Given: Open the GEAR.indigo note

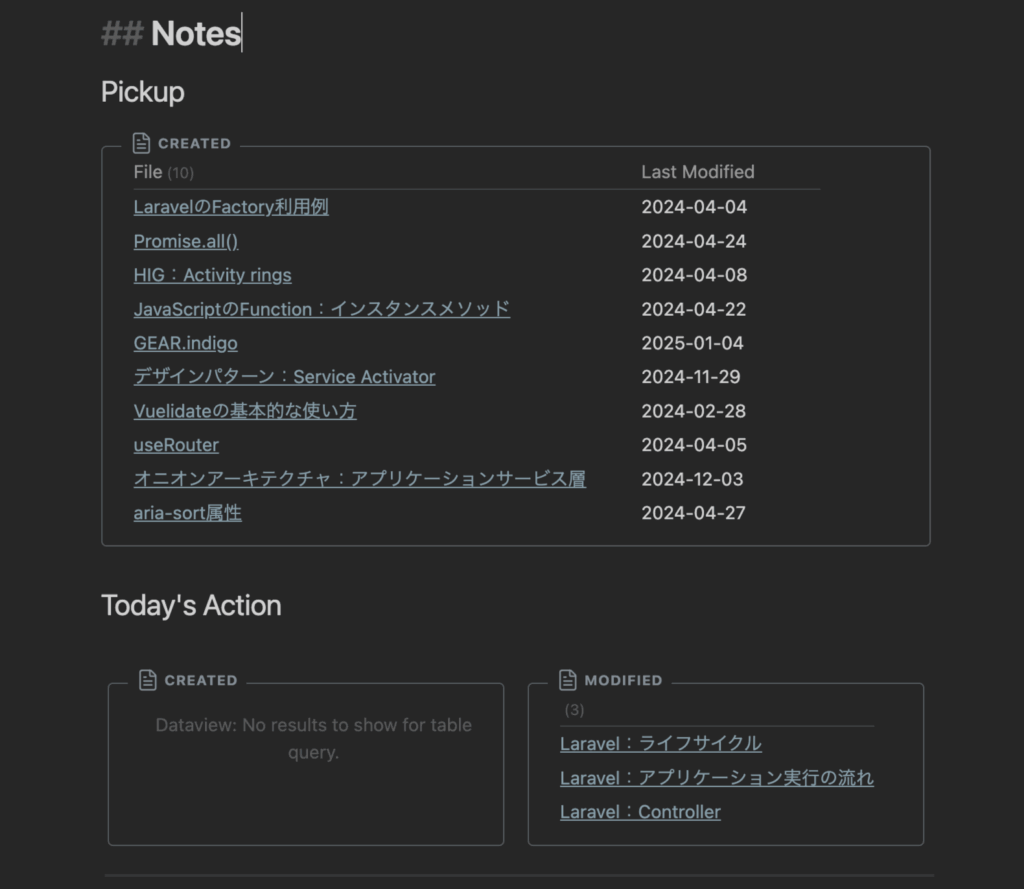Looking at the screenshot, I should point(185,343).
